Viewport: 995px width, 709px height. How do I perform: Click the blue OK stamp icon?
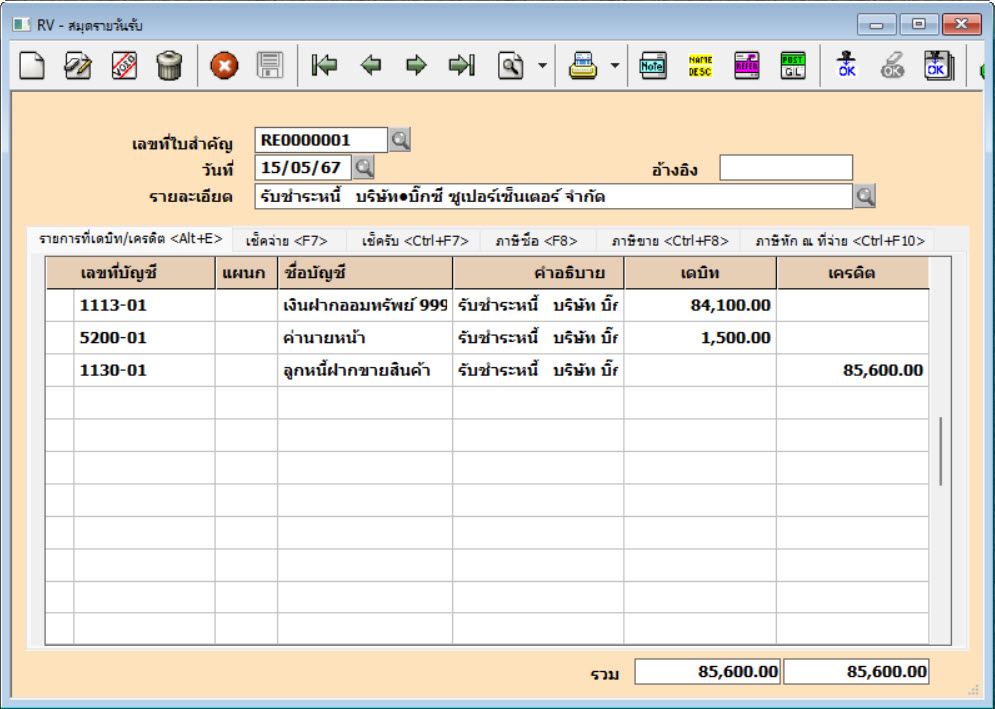point(847,65)
